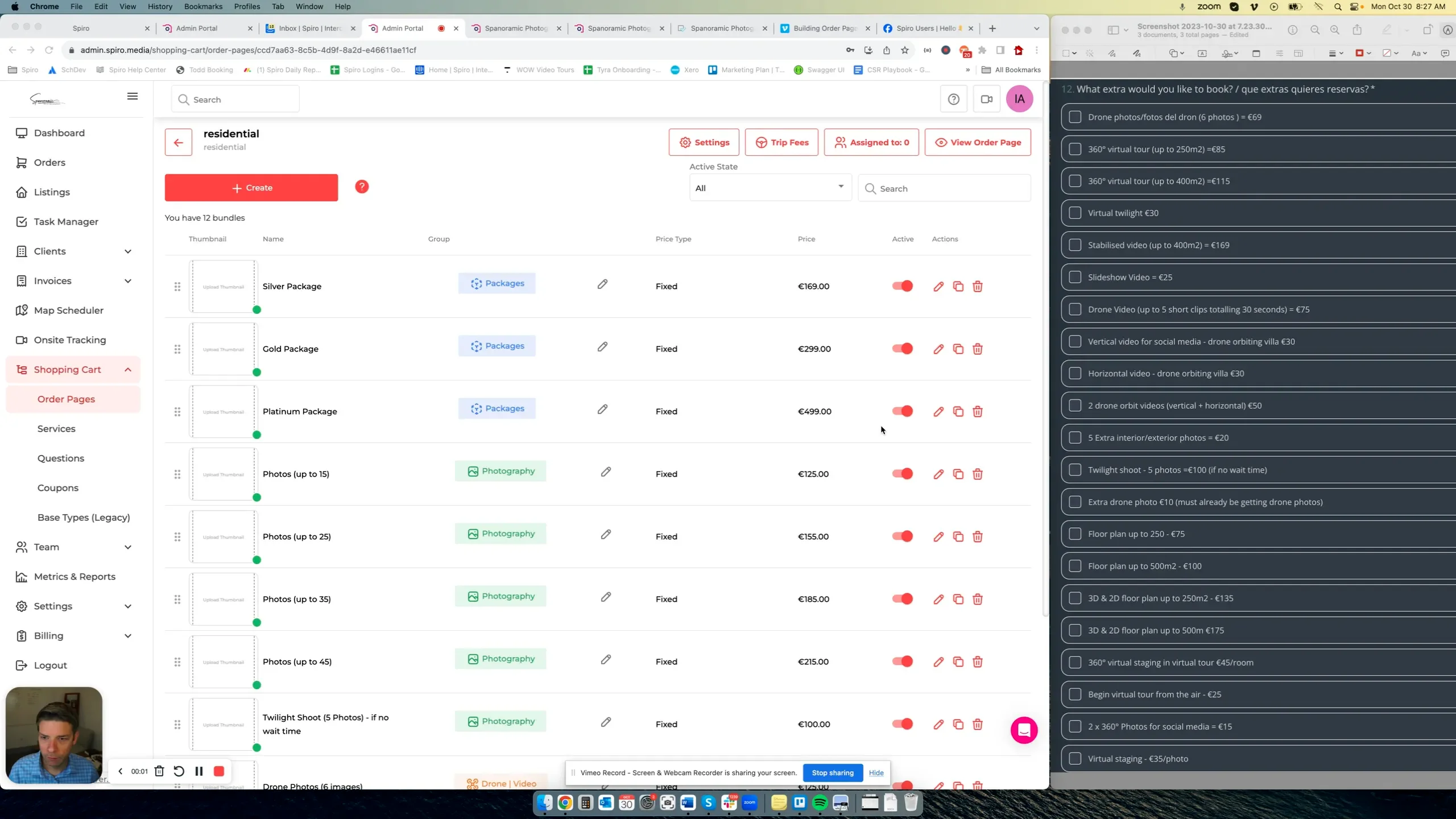Image resolution: width=1456 pixels, height=819 pixels.
Task: Delete the Platinum Package via the trash icon
Action: pos(978,411)
